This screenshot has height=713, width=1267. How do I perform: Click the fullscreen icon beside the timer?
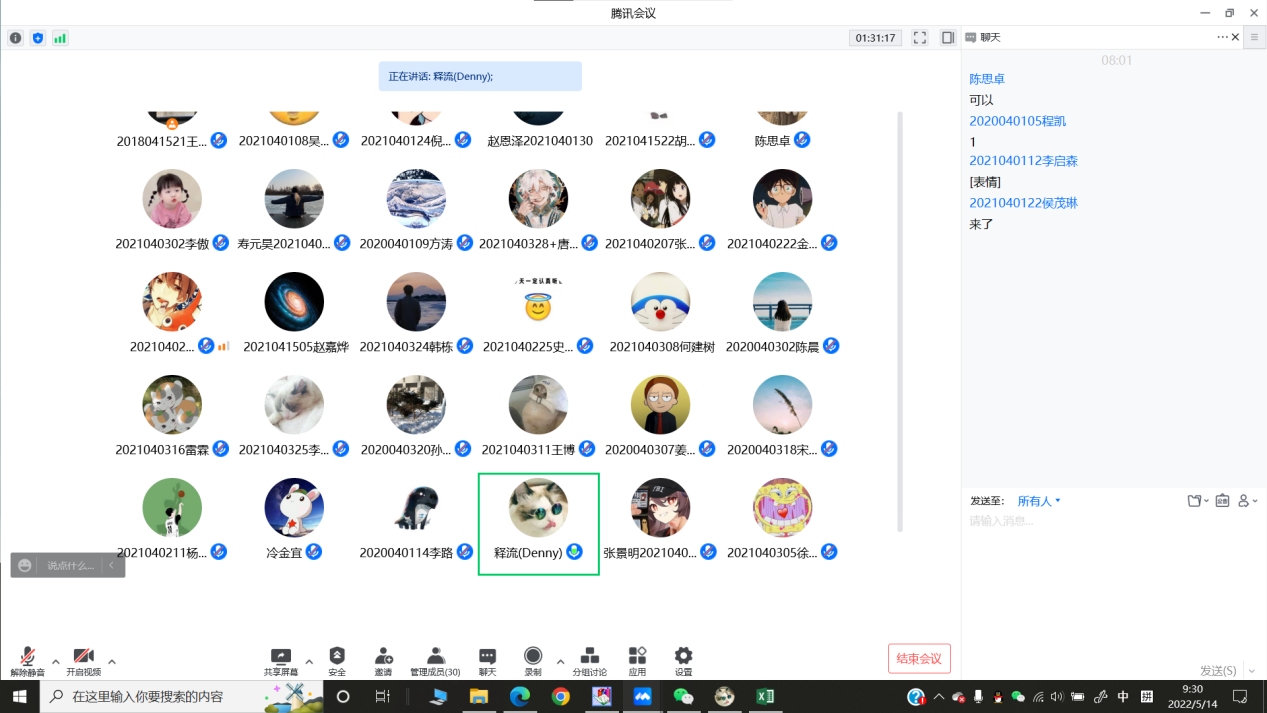pos(920,38)
